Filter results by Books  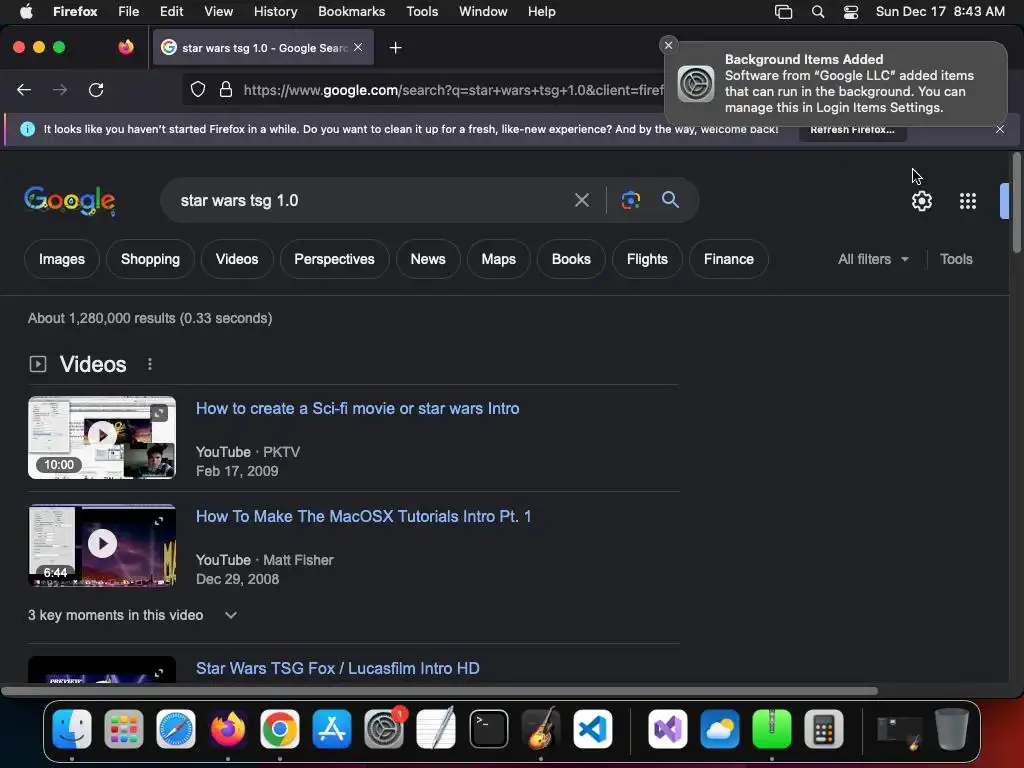click(571, 259)
